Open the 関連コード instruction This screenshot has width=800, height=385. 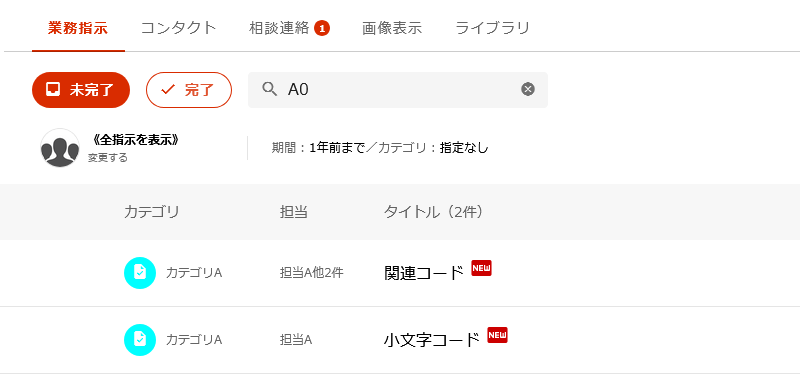[423, 273]
